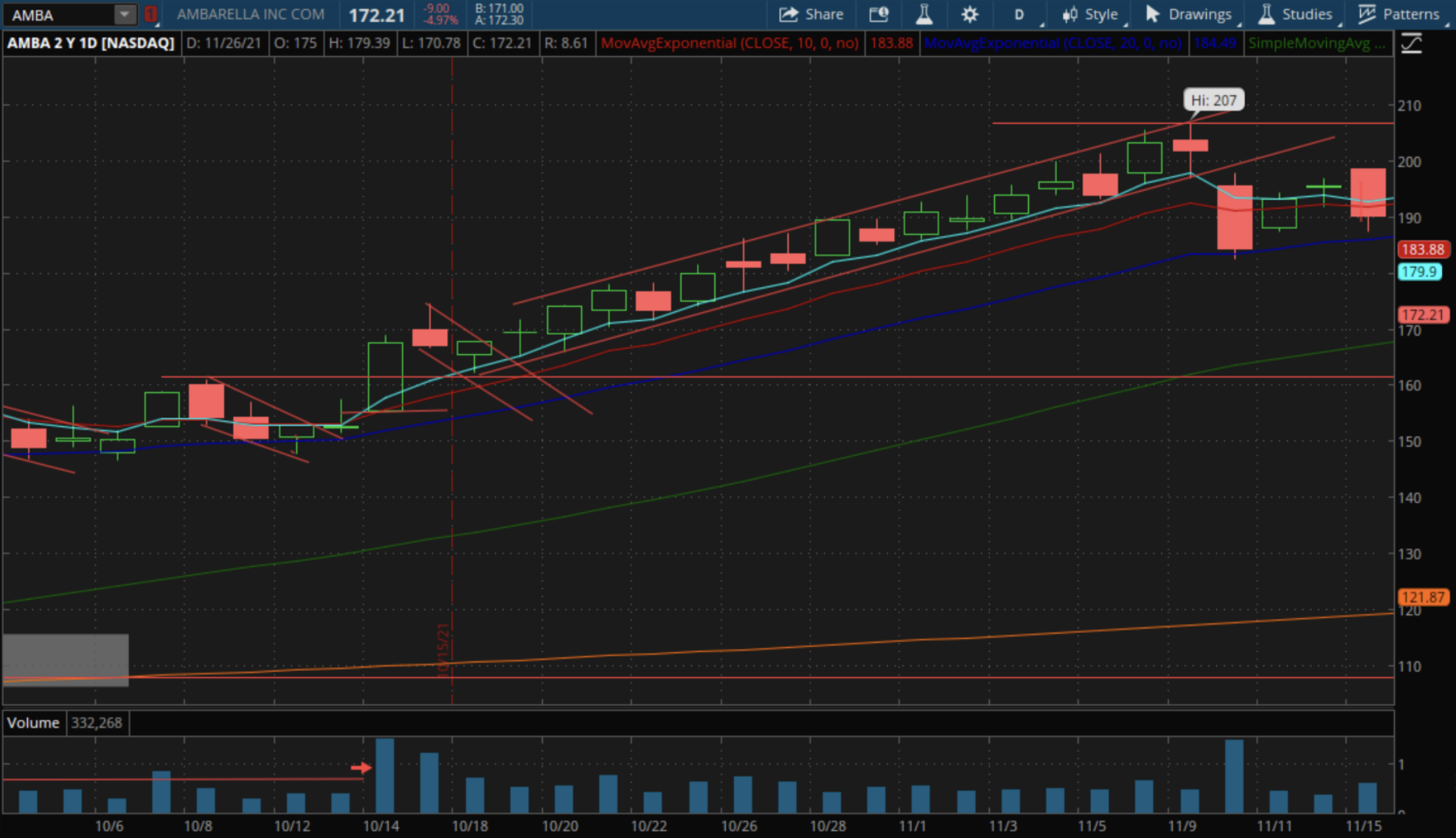Click the chart scale curve icon at right
Viewport: 1456px width, 838px height.
1411,44
